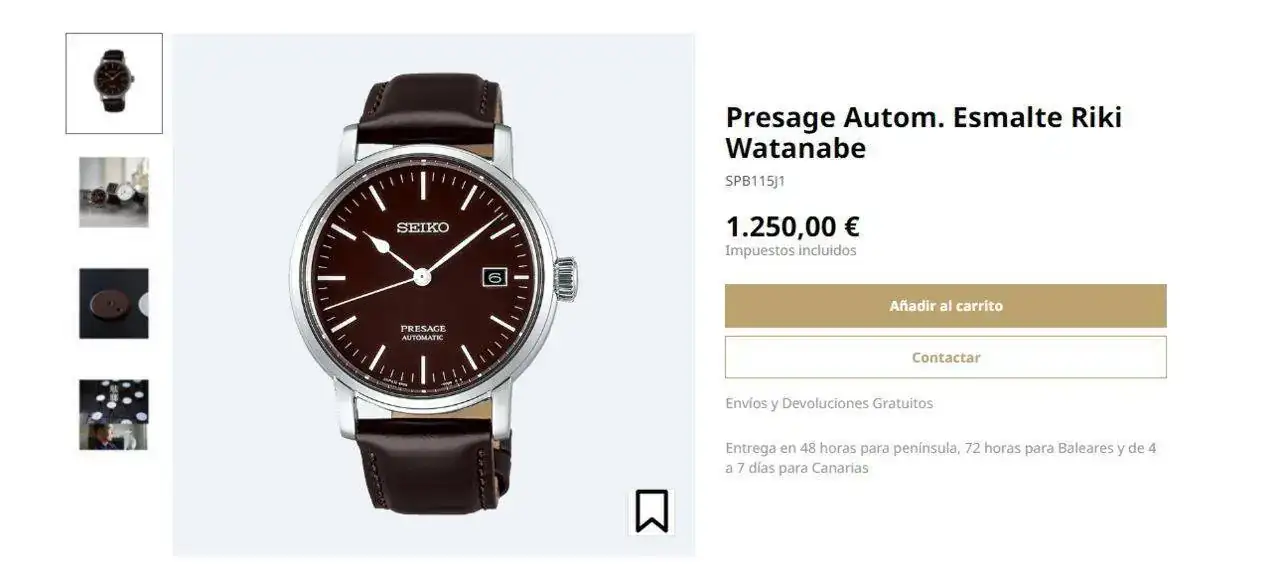
Task: Click the watch crown in the image
Action: point(566,279)
